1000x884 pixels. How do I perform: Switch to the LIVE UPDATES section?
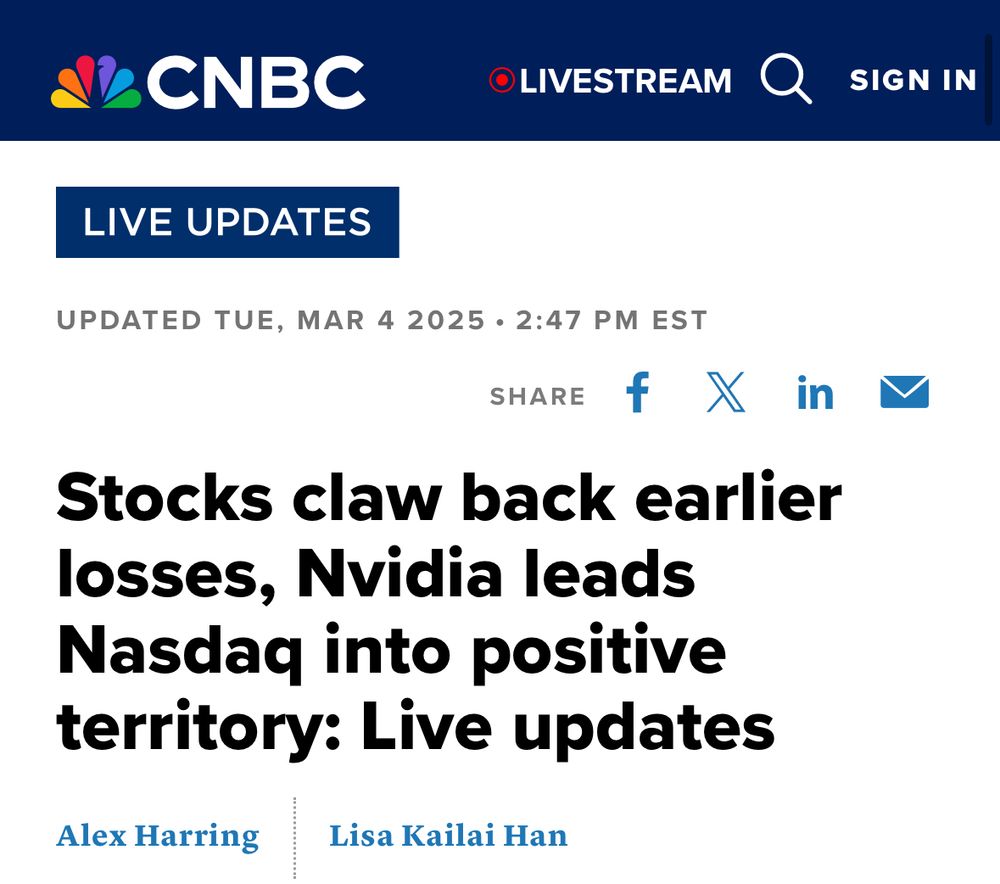pos(226,223)
